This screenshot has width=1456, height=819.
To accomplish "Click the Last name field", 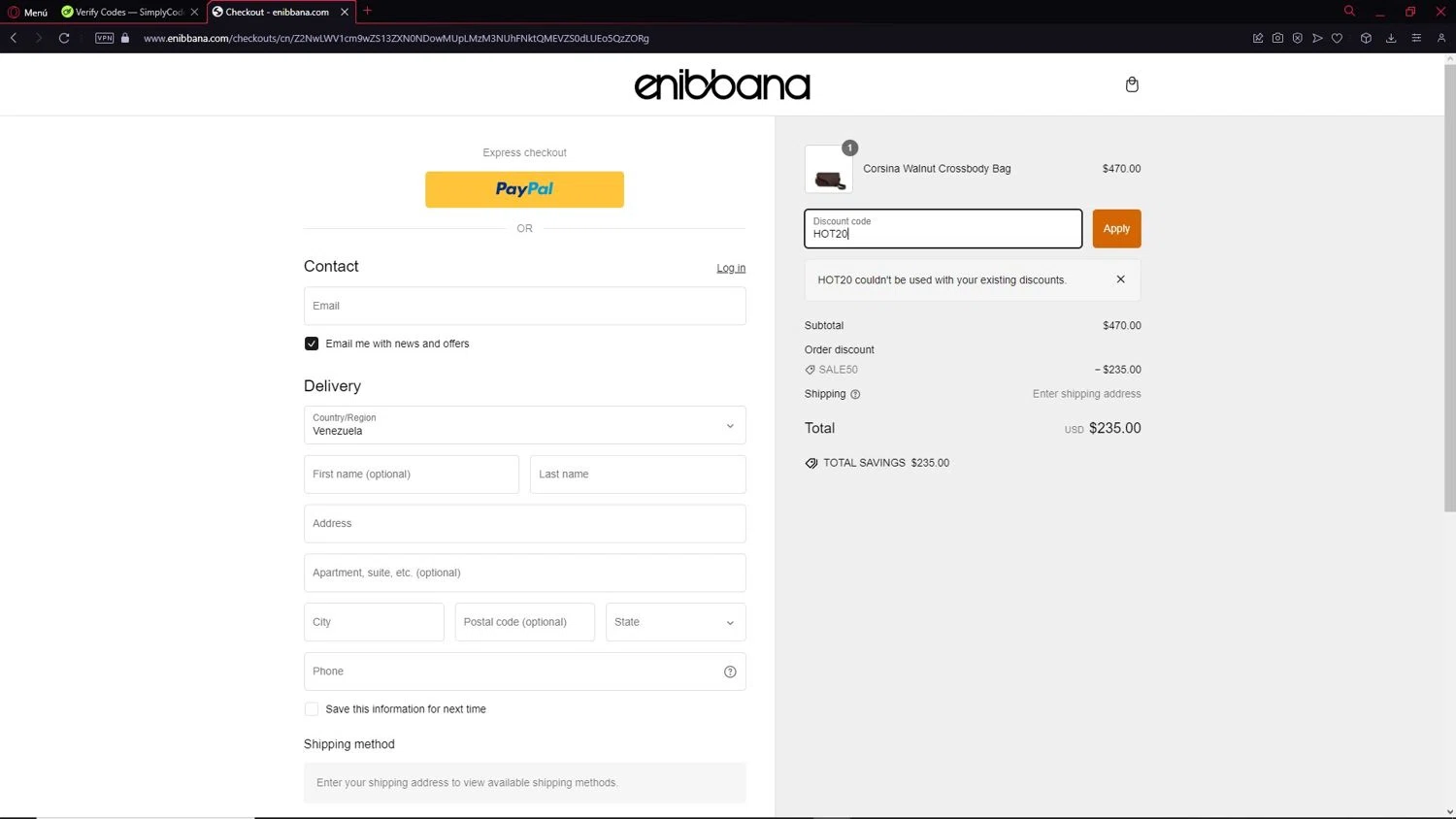I will [638, 475].
